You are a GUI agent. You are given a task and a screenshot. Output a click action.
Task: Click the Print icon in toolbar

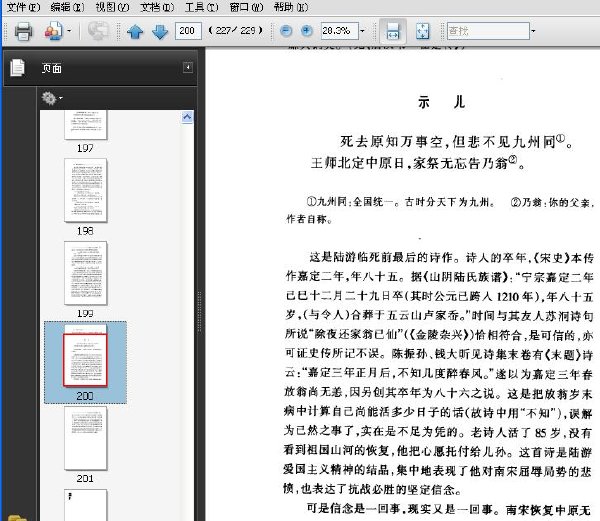pyautogui.click(x=23, y=31)
